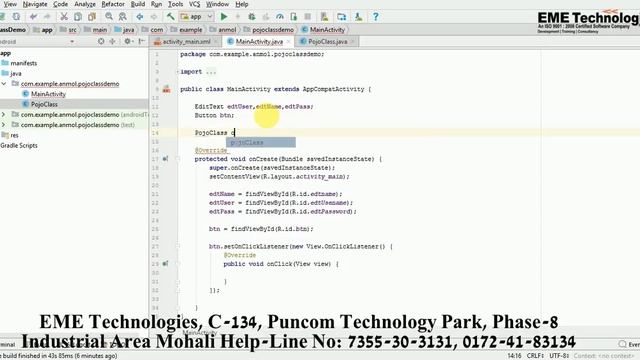Select pojoClass autocomplete suggestion
The width and height of the screenshot is (640, 360).
261,142
